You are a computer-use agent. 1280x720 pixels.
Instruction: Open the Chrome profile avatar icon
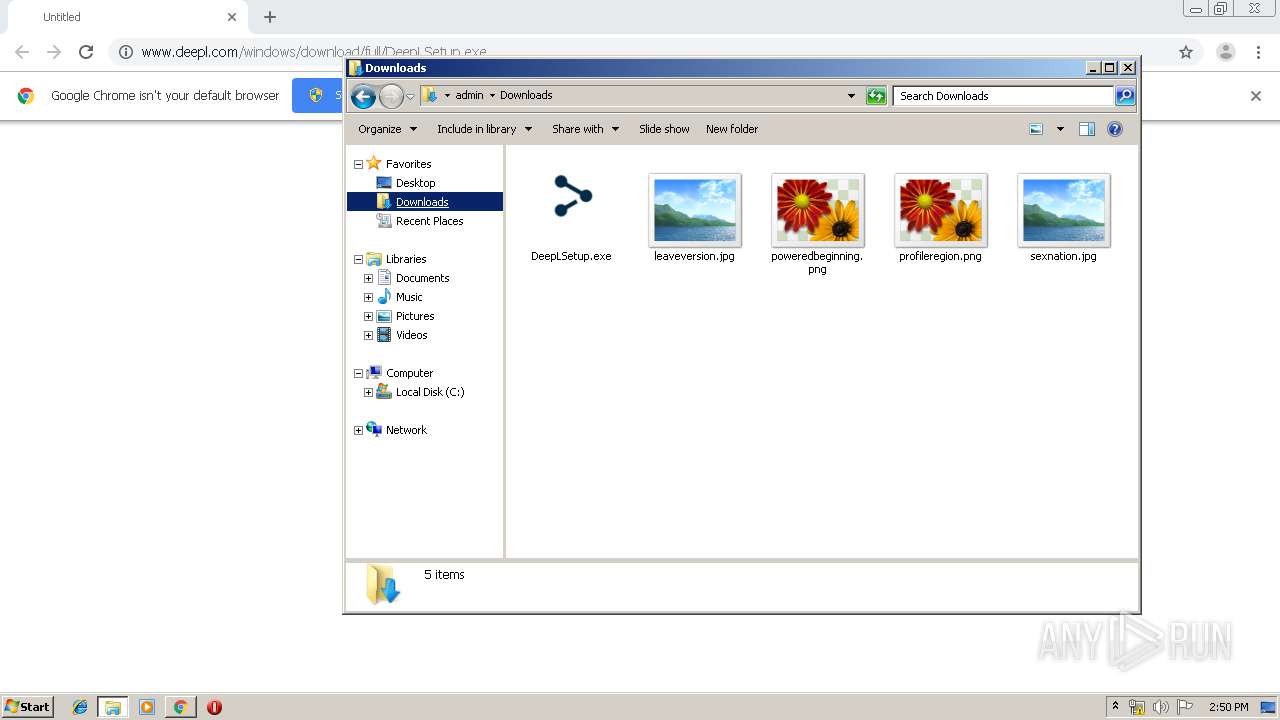coord(1226,52)
